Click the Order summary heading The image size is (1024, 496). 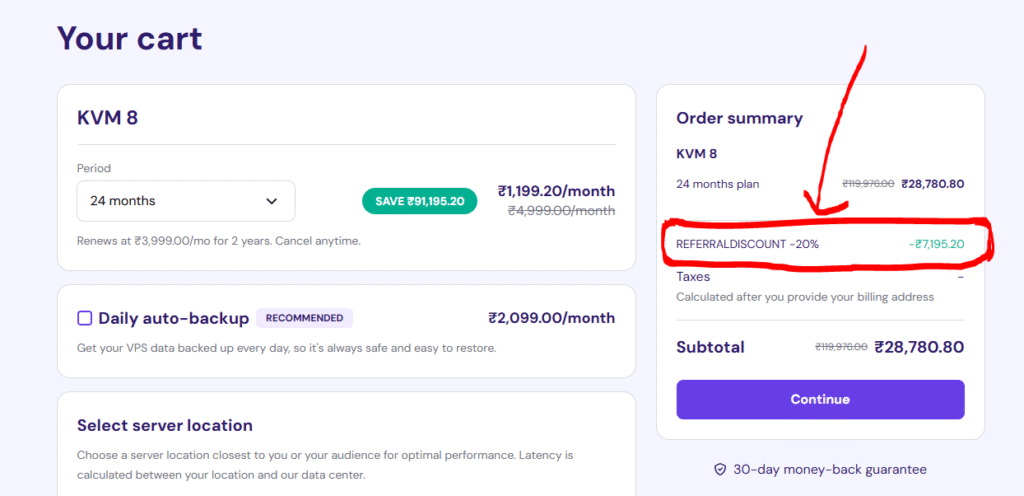pyautogui.click(x=739, y=118)
